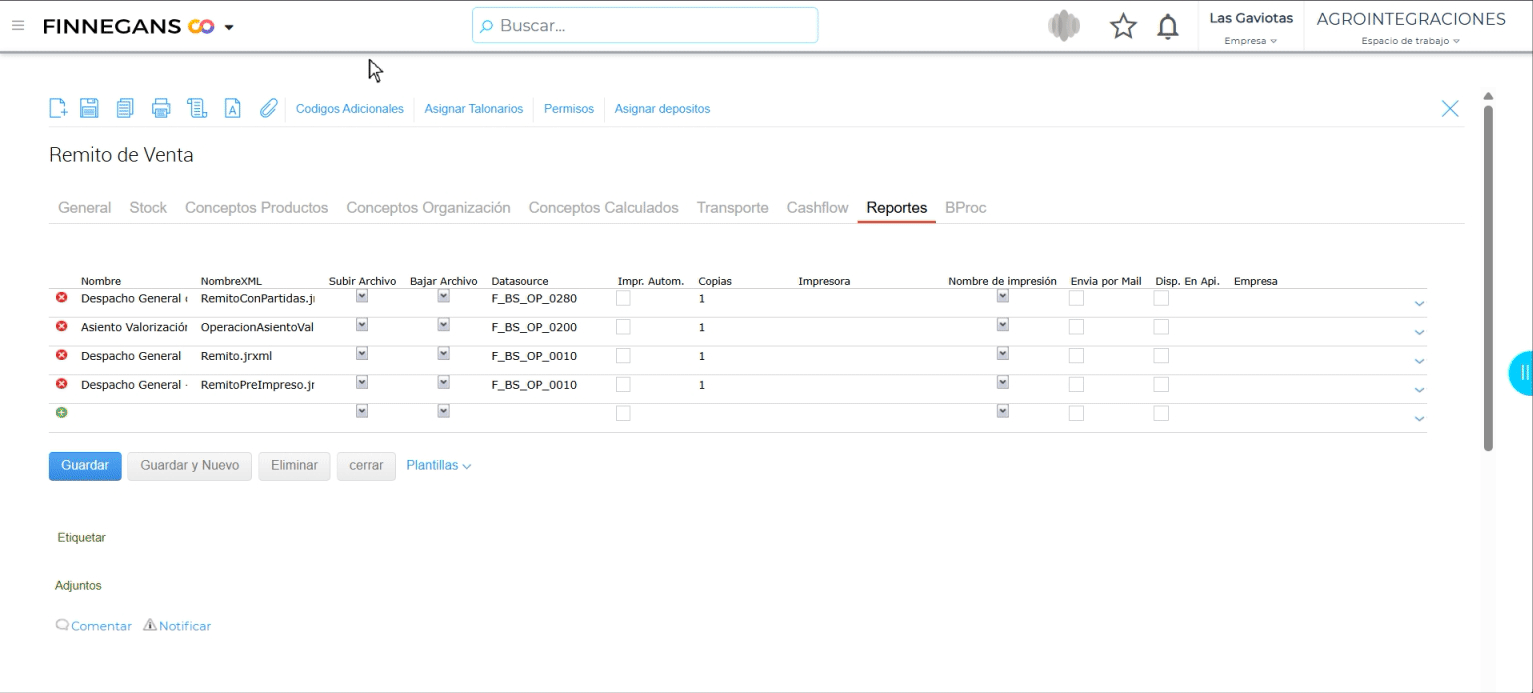Click in the Buscar search field
Viewport: 1533px width, 693px height.
645,26
